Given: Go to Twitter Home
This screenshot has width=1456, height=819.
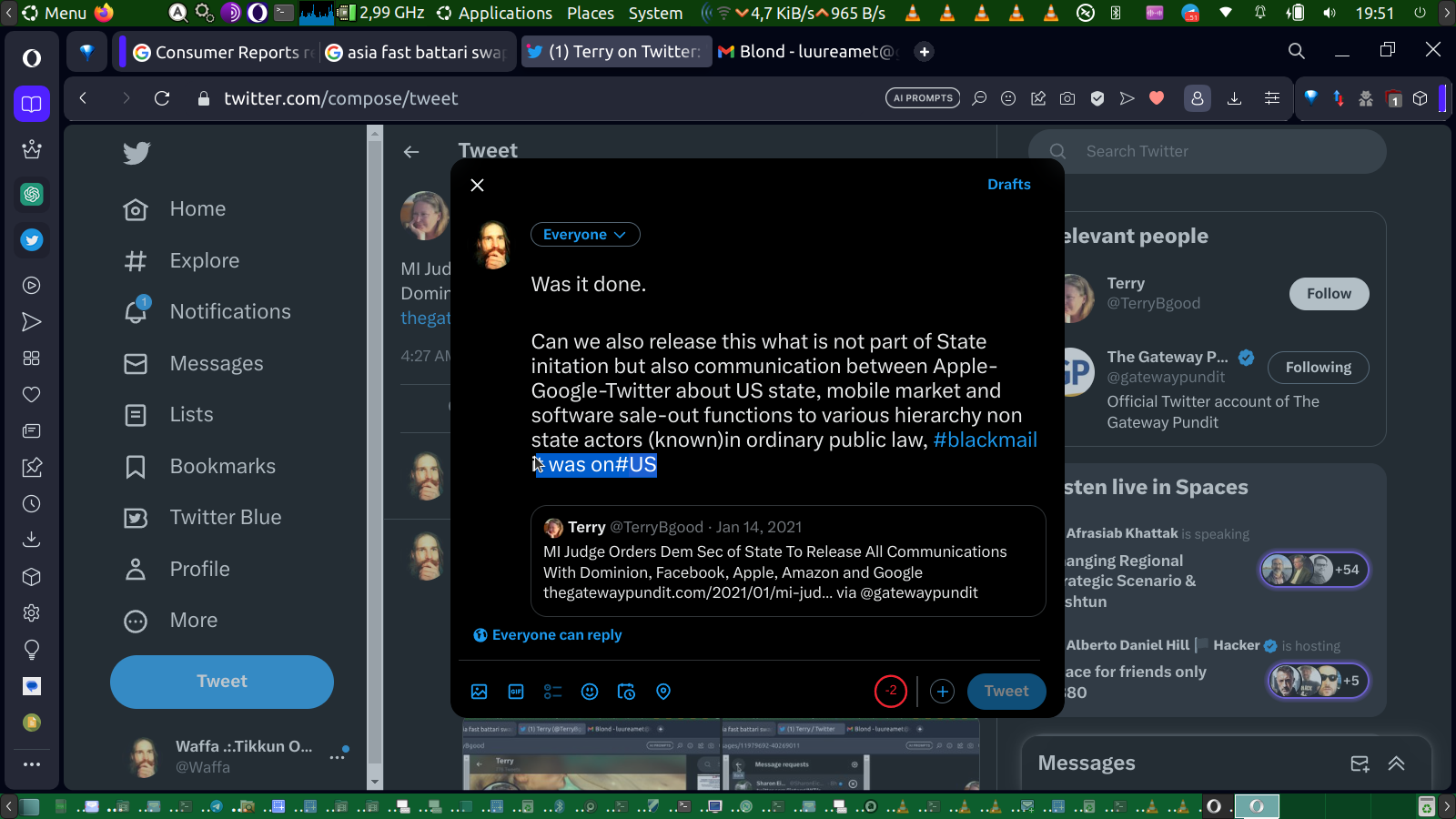Looking at the screenshot, I should 175,209.
